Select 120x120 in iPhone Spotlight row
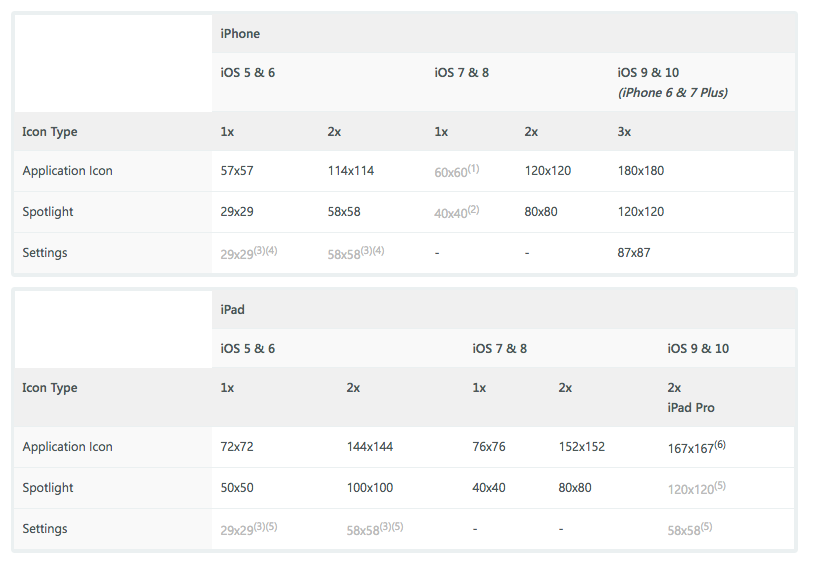Screen dimensions: 834x563 point(640,212)
